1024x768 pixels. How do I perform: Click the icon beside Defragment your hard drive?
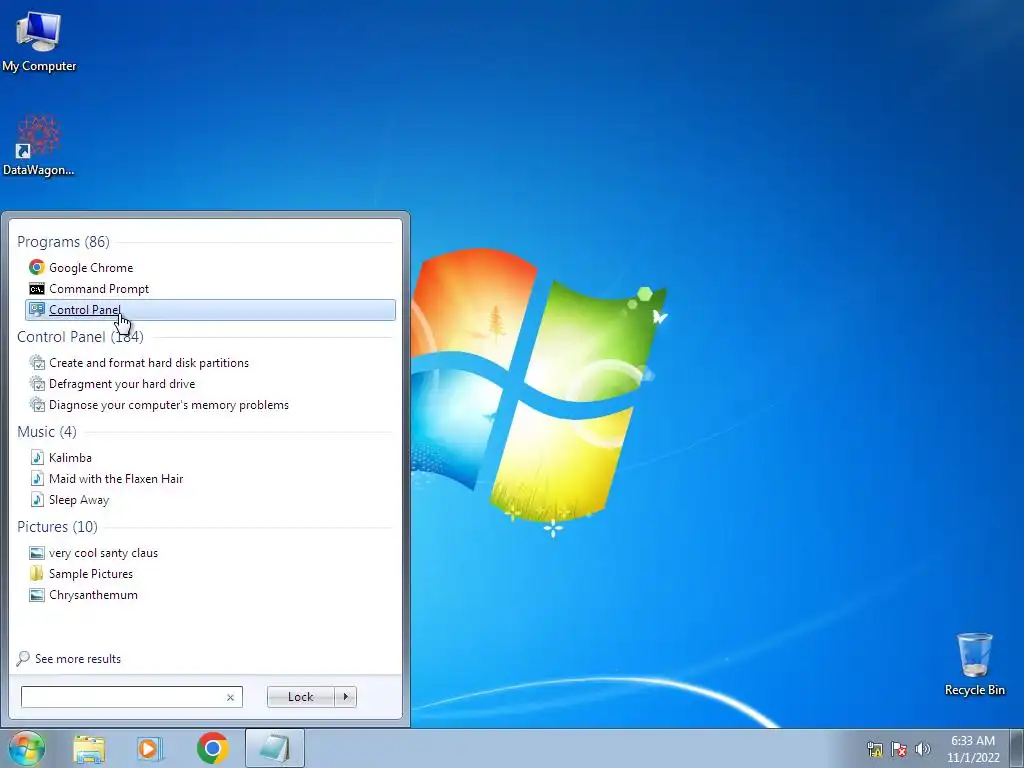point(37,383)
